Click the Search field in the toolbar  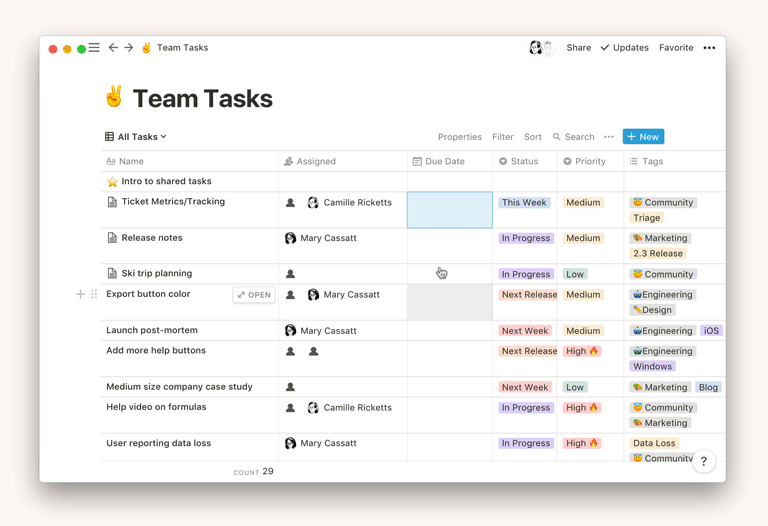click(x=574, y=137)
